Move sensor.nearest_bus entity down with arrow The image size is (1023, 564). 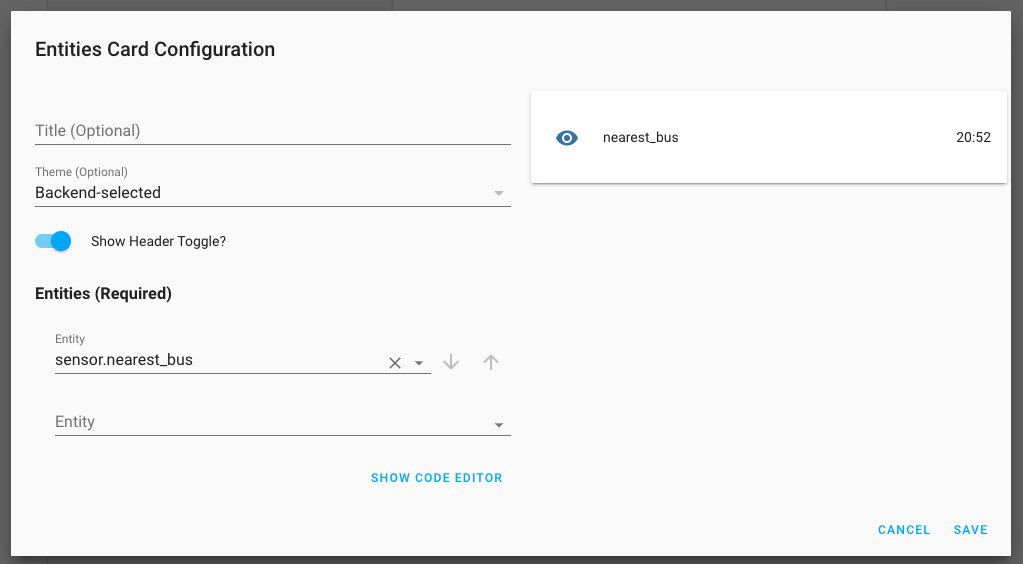click(451, 362)
